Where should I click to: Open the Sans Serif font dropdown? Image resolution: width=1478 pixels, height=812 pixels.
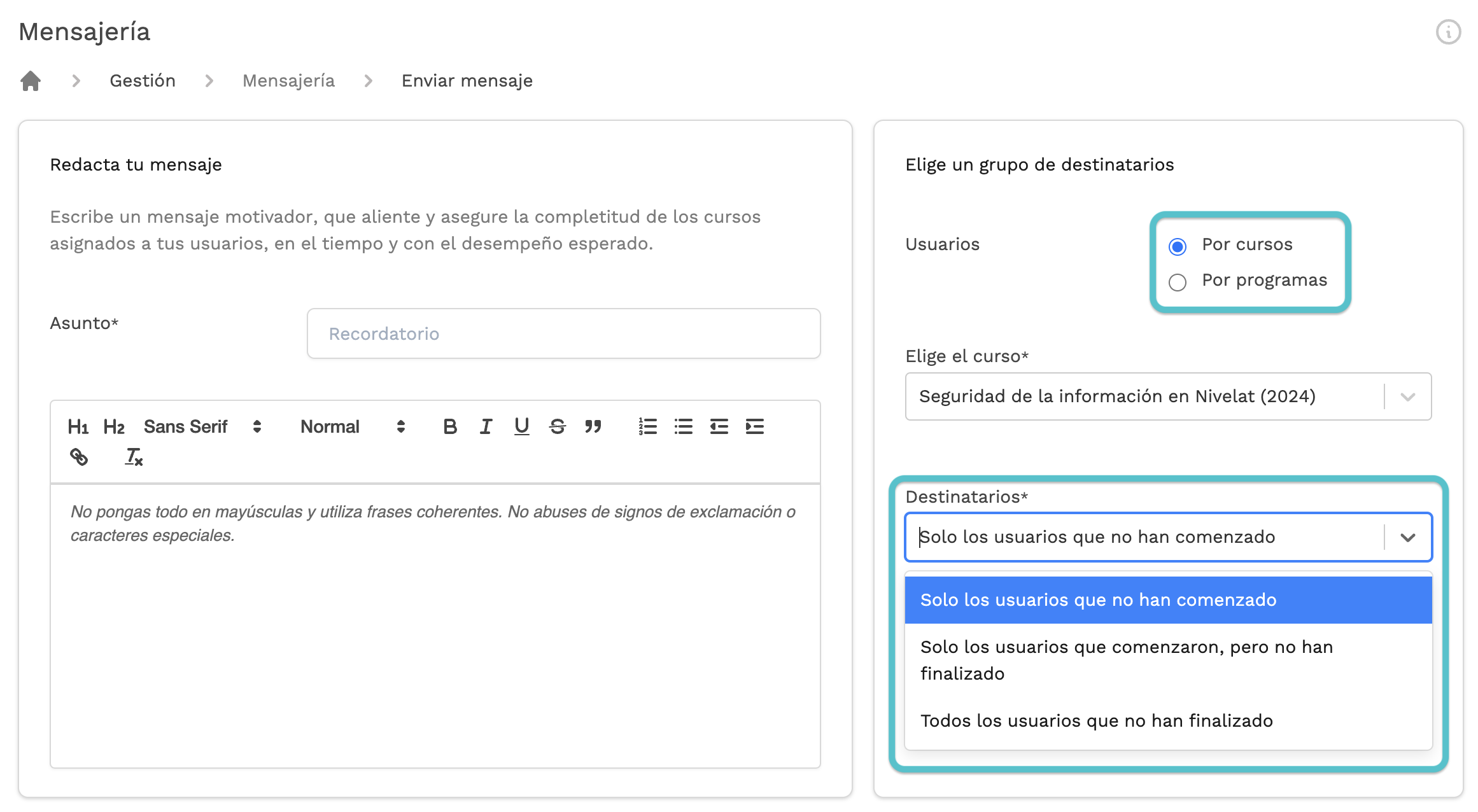pyautogui.click(x=202, y=426)
